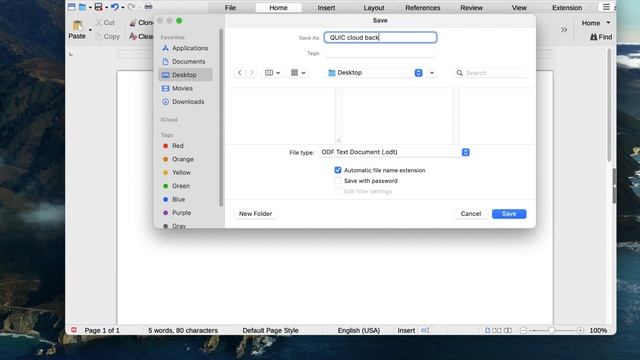Click the zoom in plus icon
640x360 pixels.
pyautogui.click(x=580, y=330)
